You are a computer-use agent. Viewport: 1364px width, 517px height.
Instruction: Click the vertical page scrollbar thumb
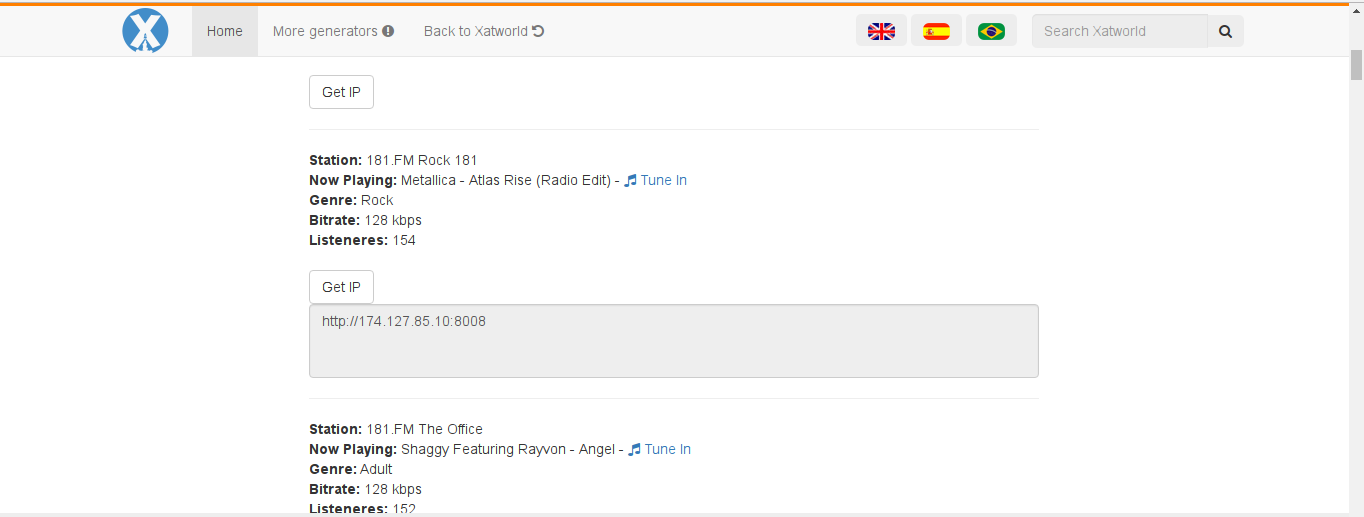click(x=1356, y=65)
